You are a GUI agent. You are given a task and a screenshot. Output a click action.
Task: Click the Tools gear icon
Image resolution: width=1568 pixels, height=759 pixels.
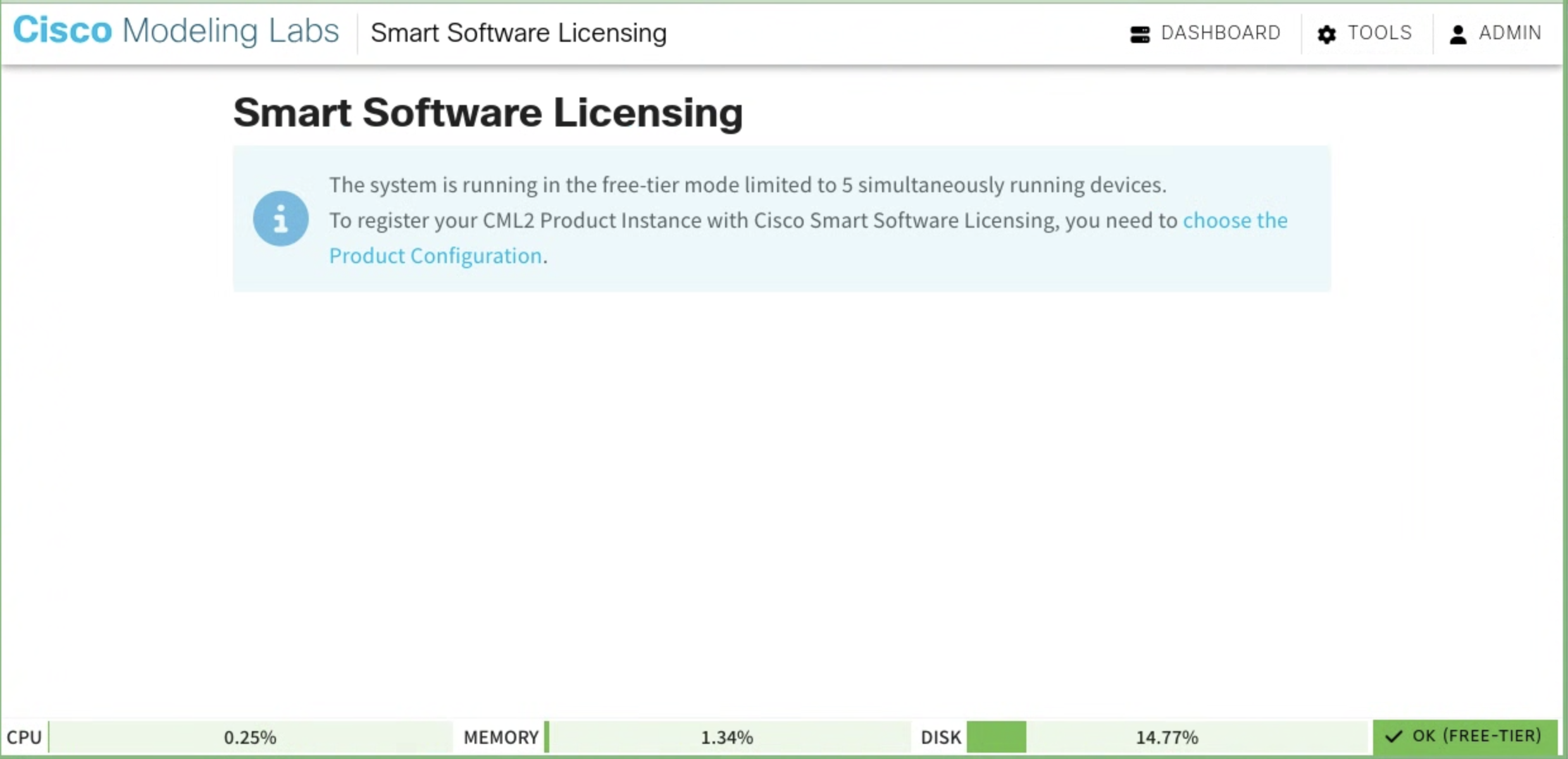point(1326,34)
